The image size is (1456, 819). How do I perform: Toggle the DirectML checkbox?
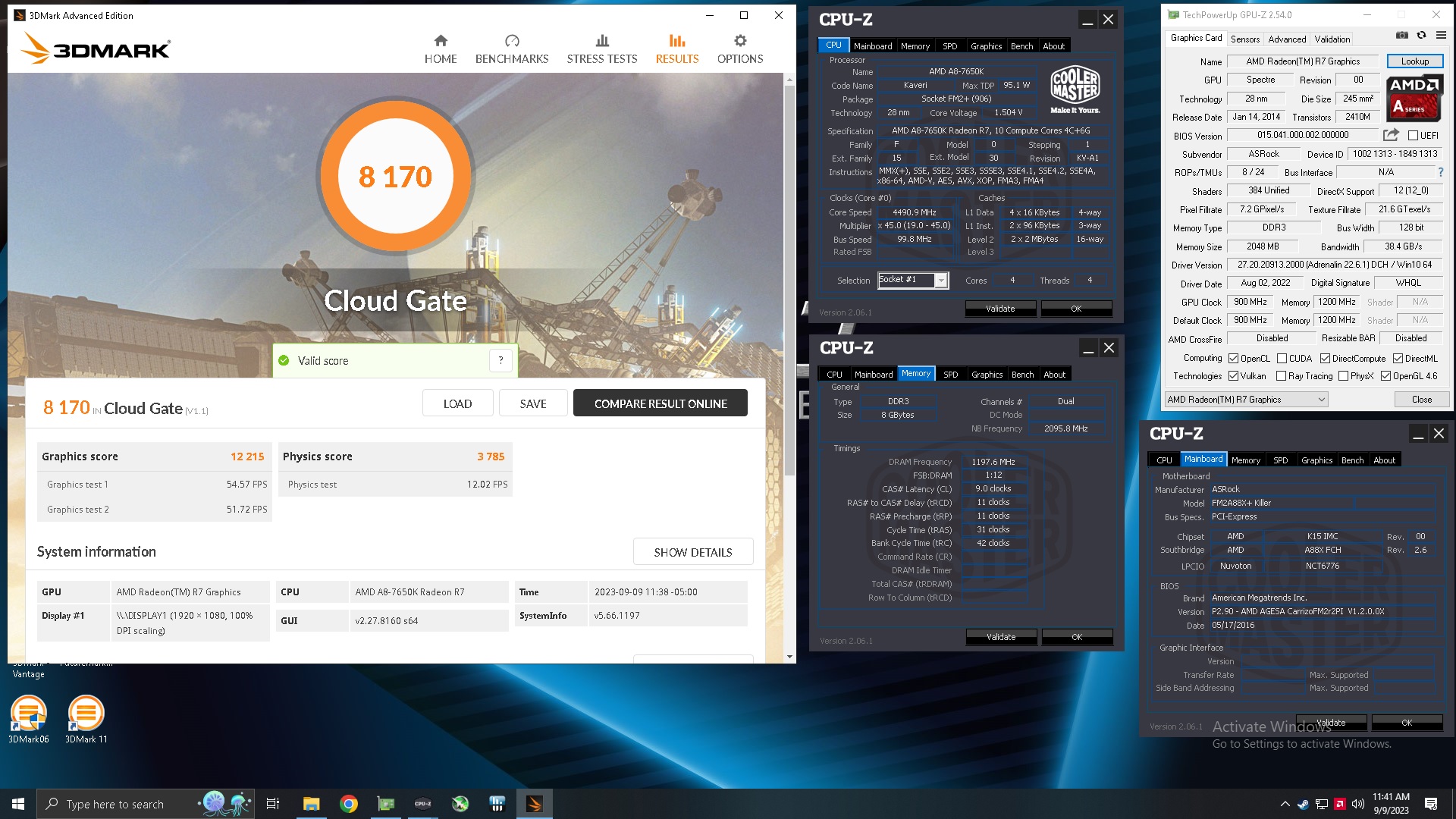coord(1398,359)
